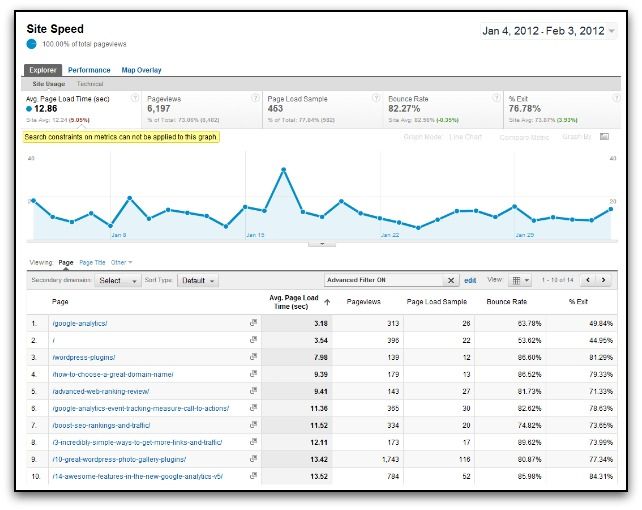The height and width of the screenshot is (510, 642).
Task: Go to previous page of table results
Action: click(588, 280)
